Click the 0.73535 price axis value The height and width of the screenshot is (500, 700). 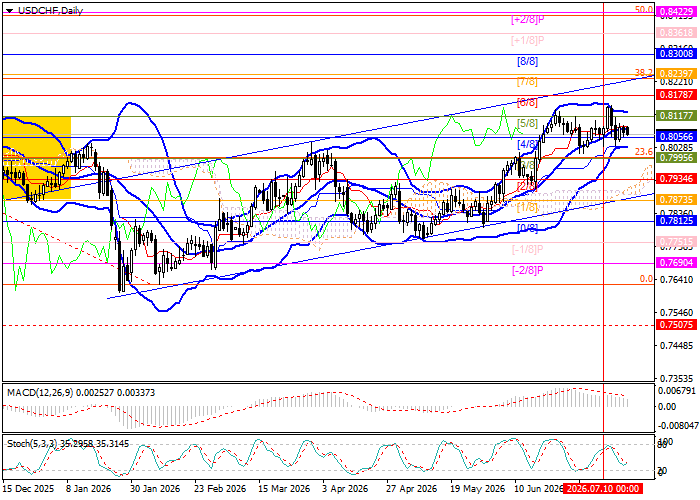click(677, 379)
